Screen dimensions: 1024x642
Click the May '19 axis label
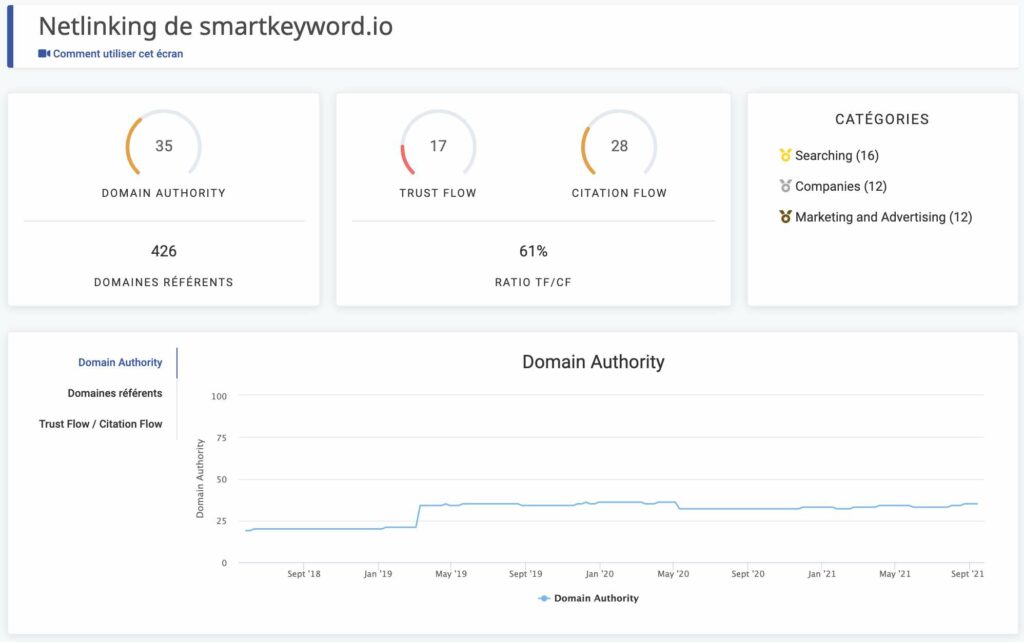[x=451, y=574]
